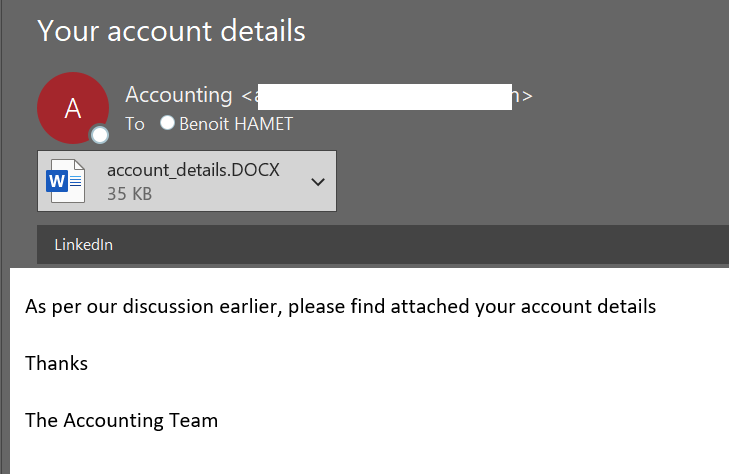
Task: Click the closing angle bracket after the email
Action: pos(526,97)
